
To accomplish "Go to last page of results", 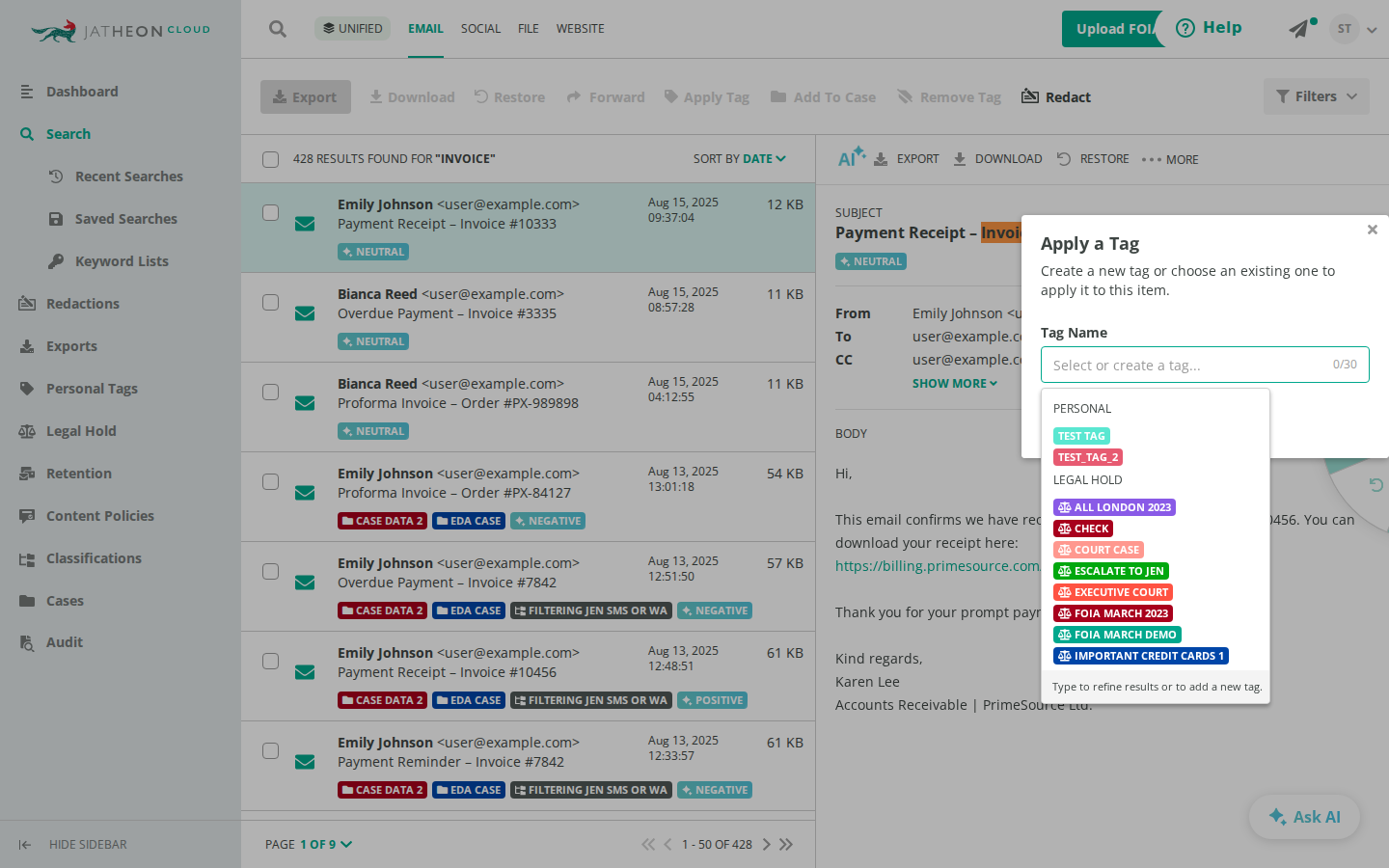I will tap(786, 844).
